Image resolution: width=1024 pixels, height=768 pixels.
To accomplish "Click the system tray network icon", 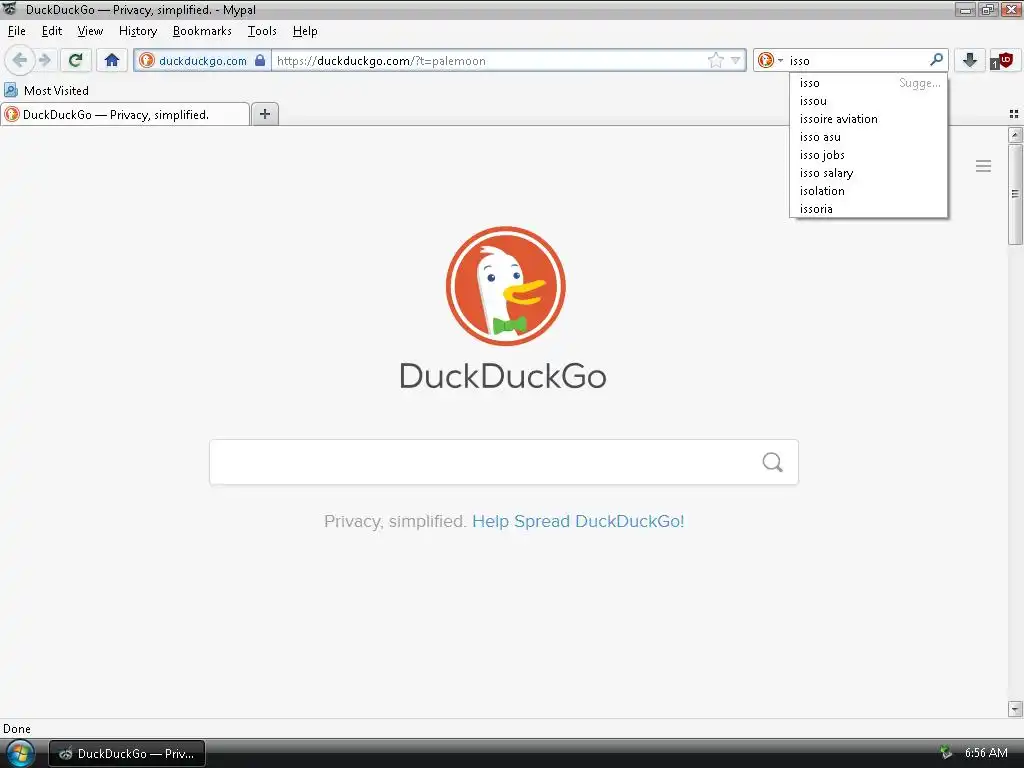I will (x=946, y=753).
